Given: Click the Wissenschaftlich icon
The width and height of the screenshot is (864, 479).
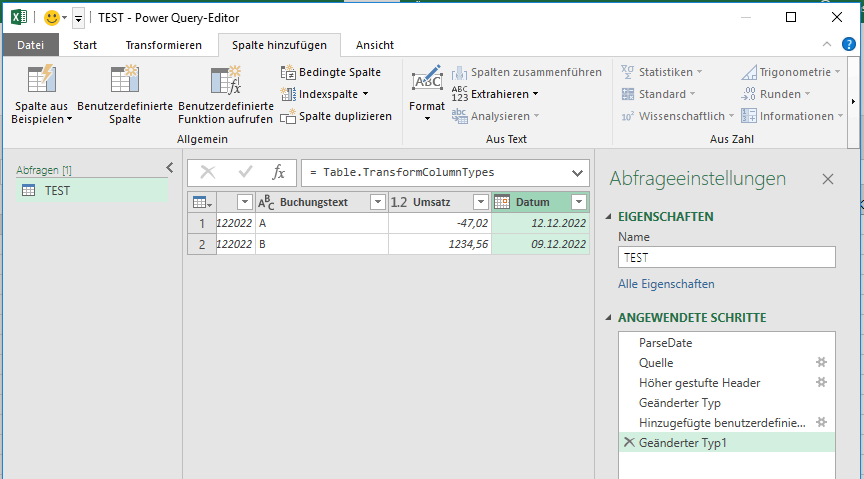Looking at the screenshot, I should click(628, 116).
